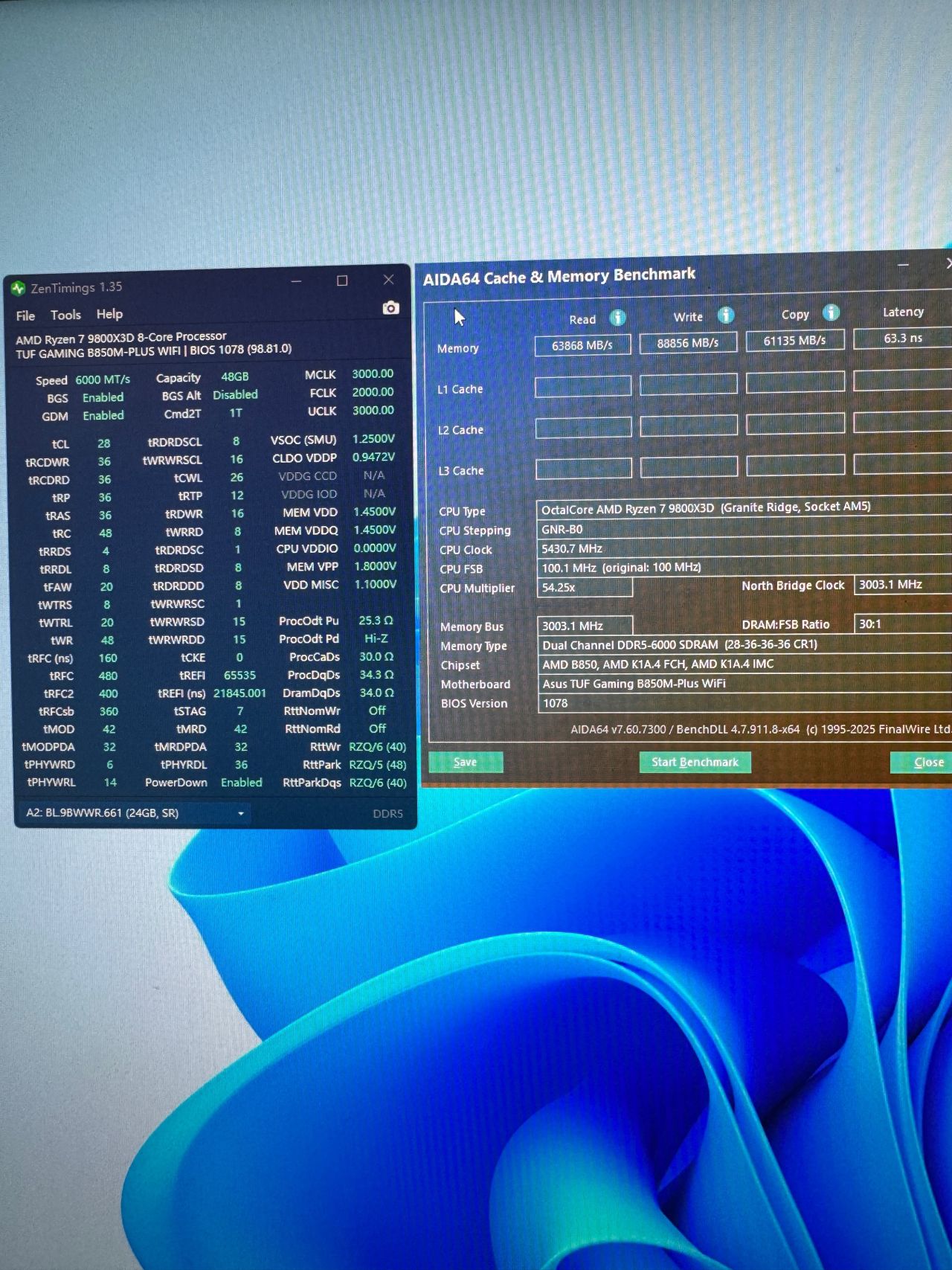The image size is (952, 1270).
Task: Select the Memory Copy result 61135 MB/s
Action: (794, 341)
